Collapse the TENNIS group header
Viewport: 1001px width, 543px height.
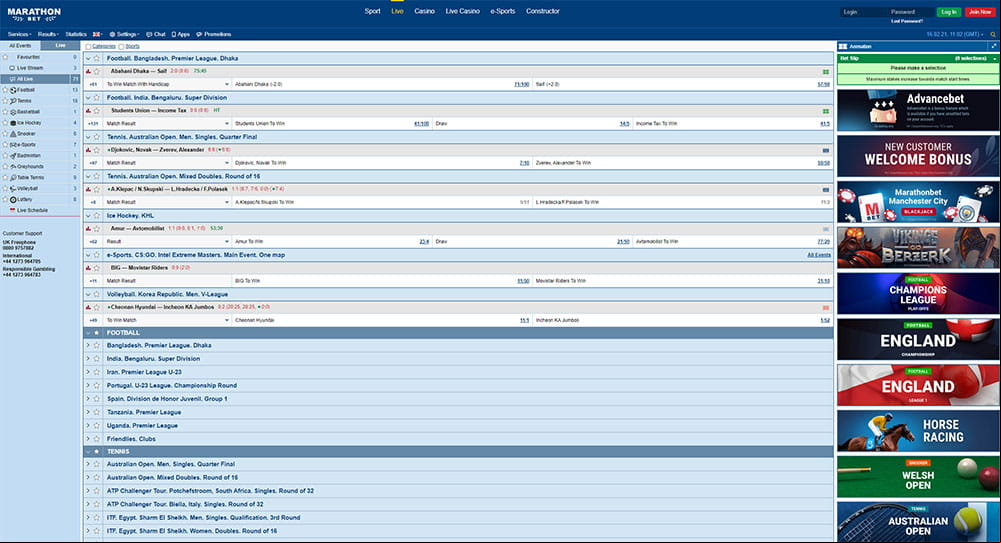[88, 452]
